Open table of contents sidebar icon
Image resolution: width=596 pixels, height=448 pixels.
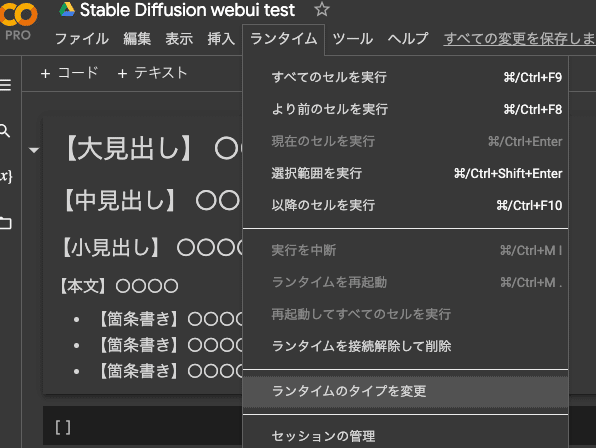click(x=5, y=85)
